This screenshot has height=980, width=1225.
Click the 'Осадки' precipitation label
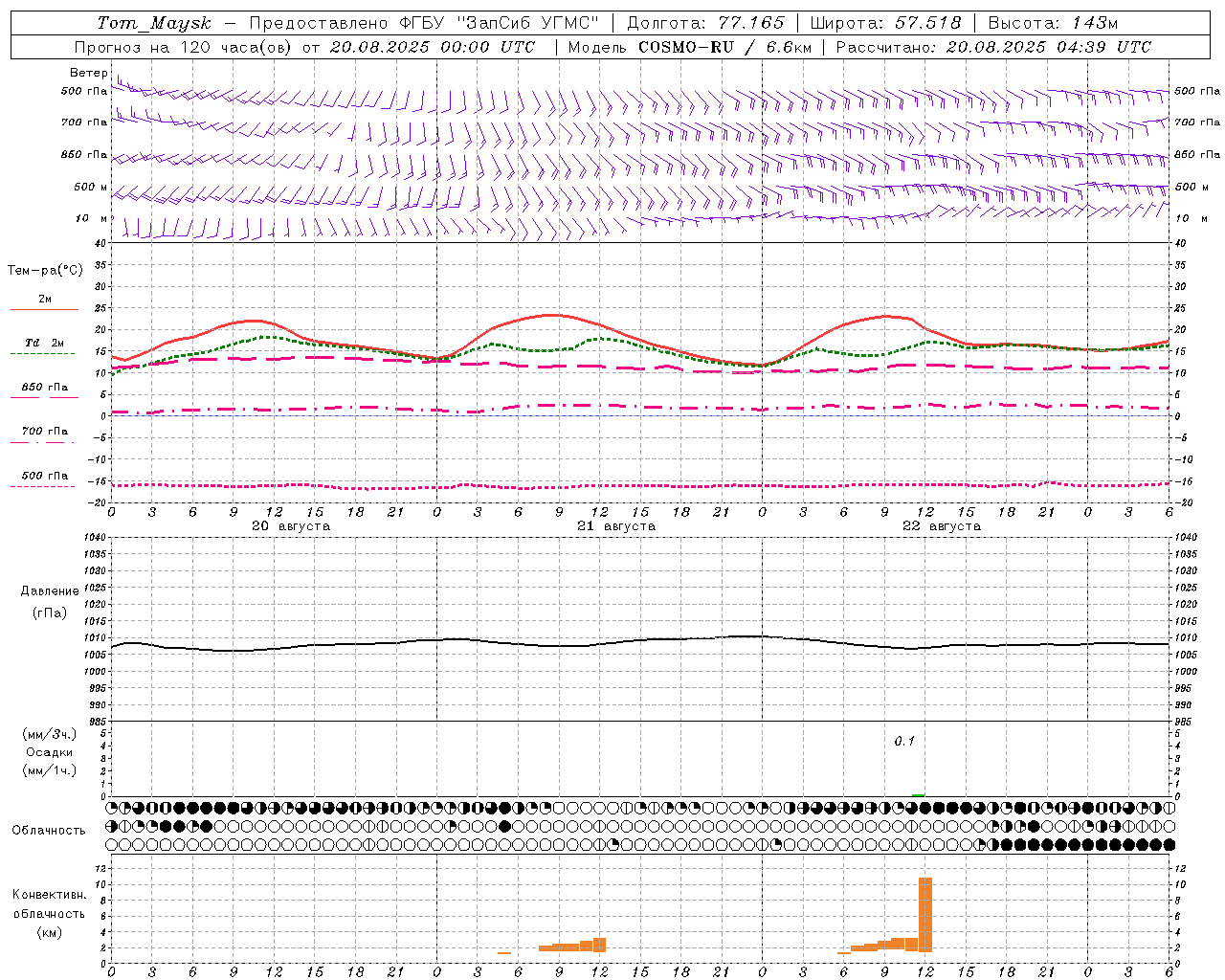50,752
